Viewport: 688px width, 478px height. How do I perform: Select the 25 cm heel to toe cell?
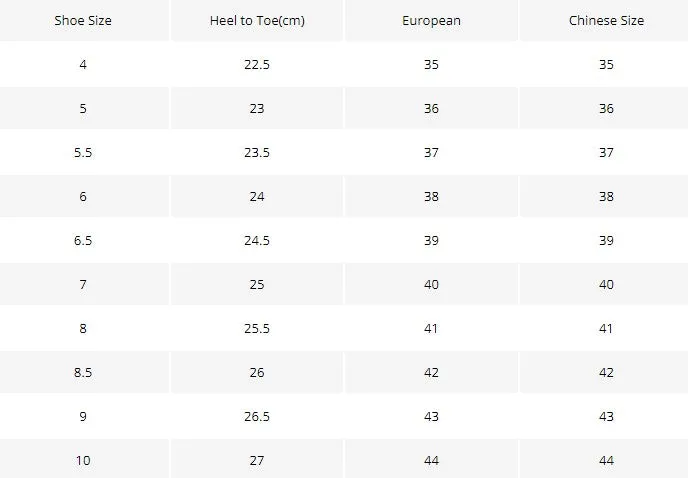click(257, 284)
